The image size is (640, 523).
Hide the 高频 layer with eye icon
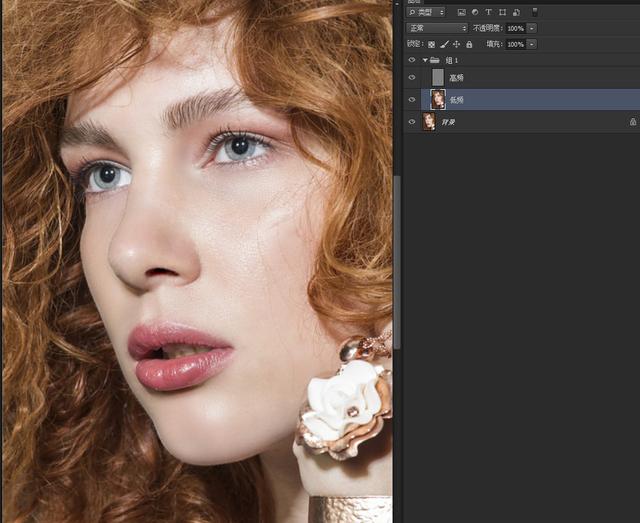pyautogui.click(x=412, y=77)
